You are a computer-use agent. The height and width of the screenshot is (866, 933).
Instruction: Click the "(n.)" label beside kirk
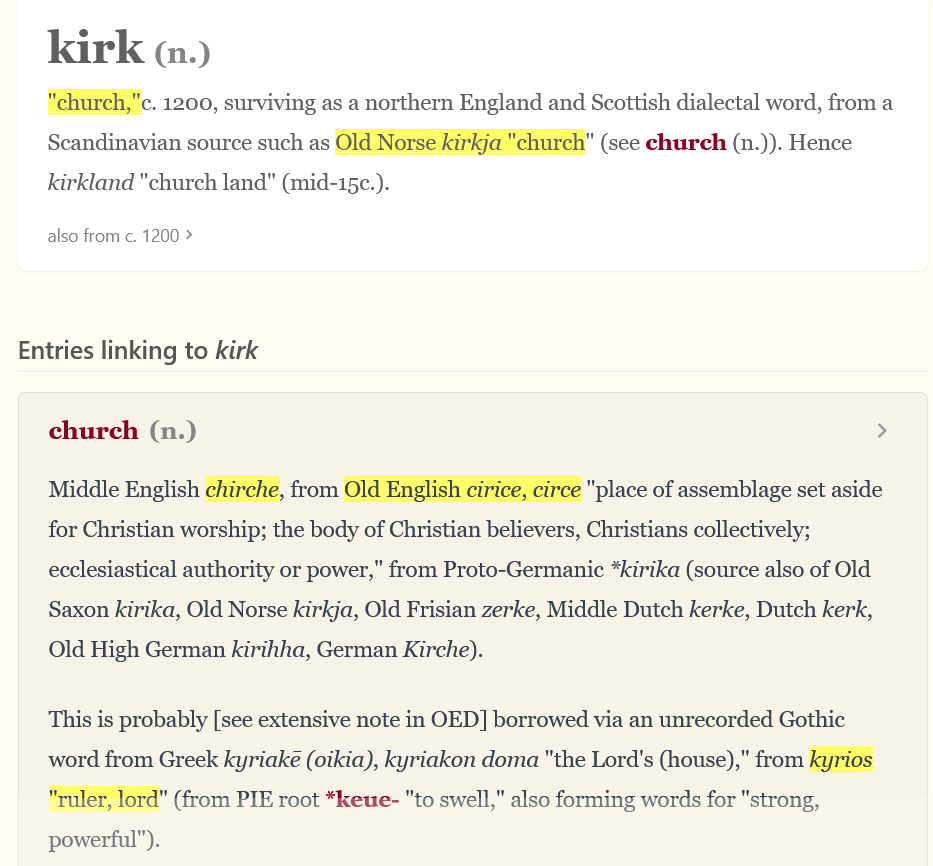coord(182,52)
